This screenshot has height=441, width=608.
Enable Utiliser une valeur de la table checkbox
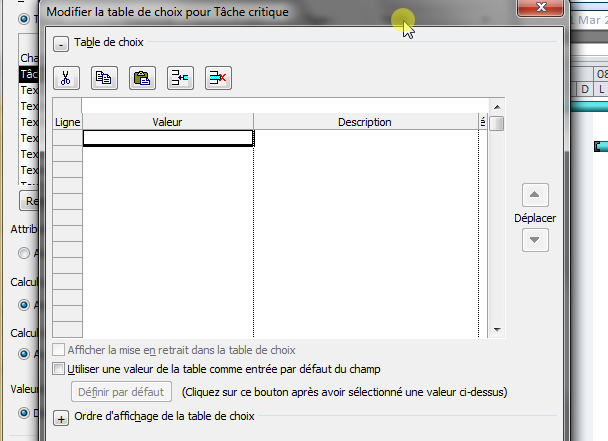coord(58,369)
